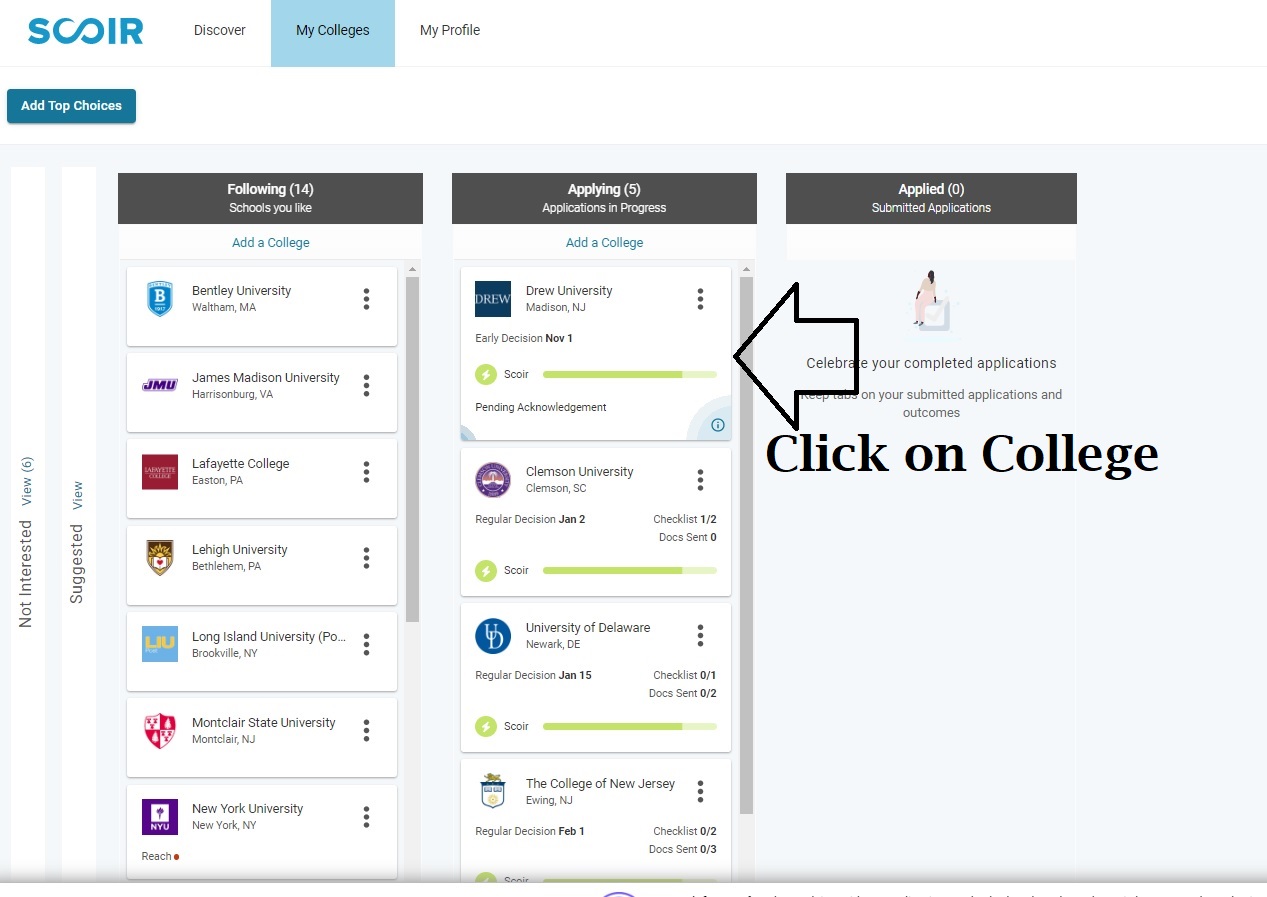
Task: Open the University of Delaware options menu
Action: coord(700,636)
